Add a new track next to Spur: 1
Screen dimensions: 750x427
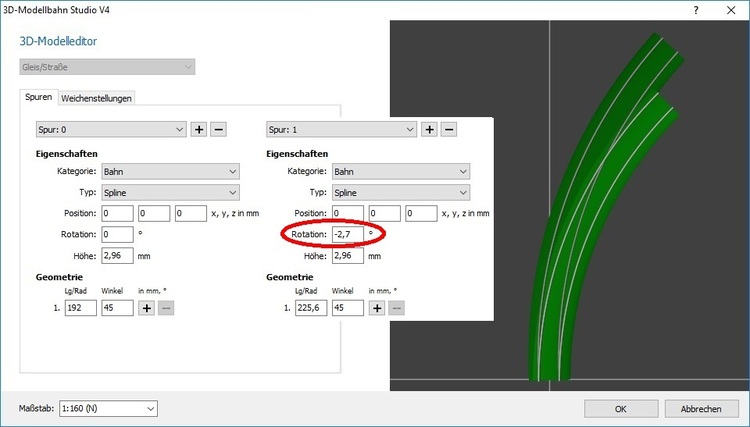430,129
